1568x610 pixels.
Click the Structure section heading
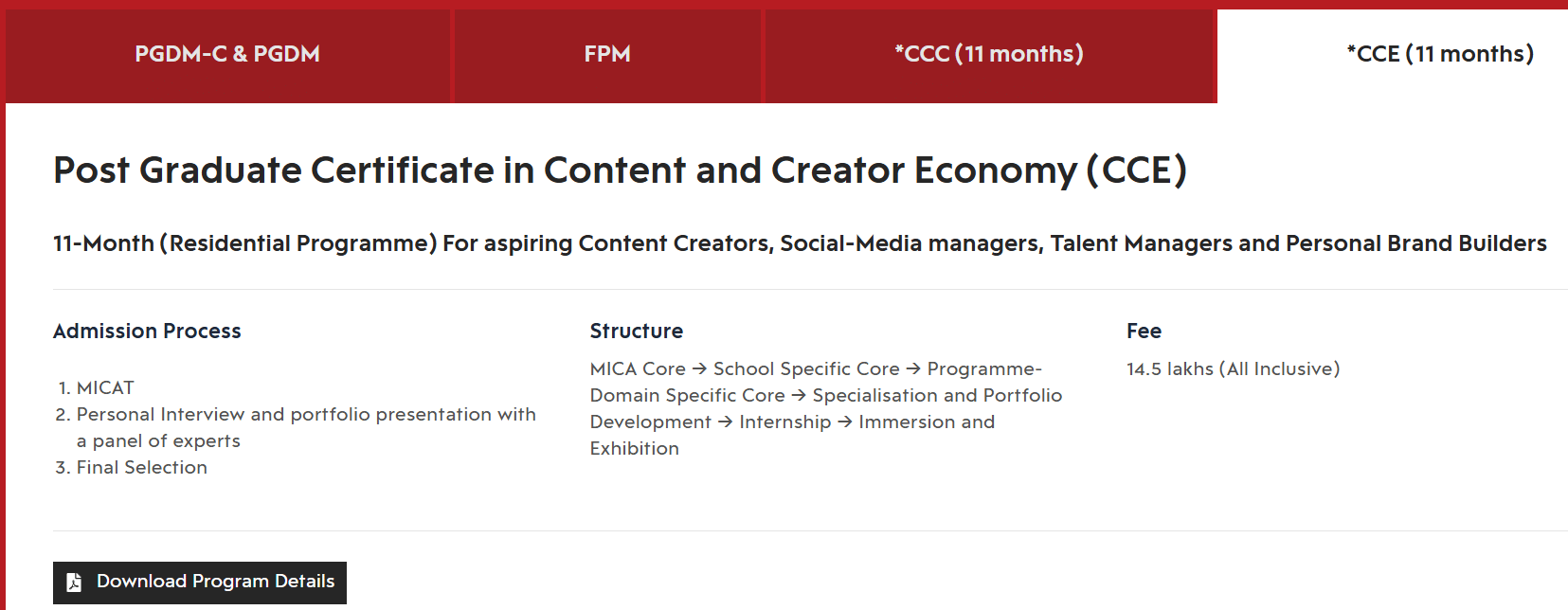click(x=637, y=332)
